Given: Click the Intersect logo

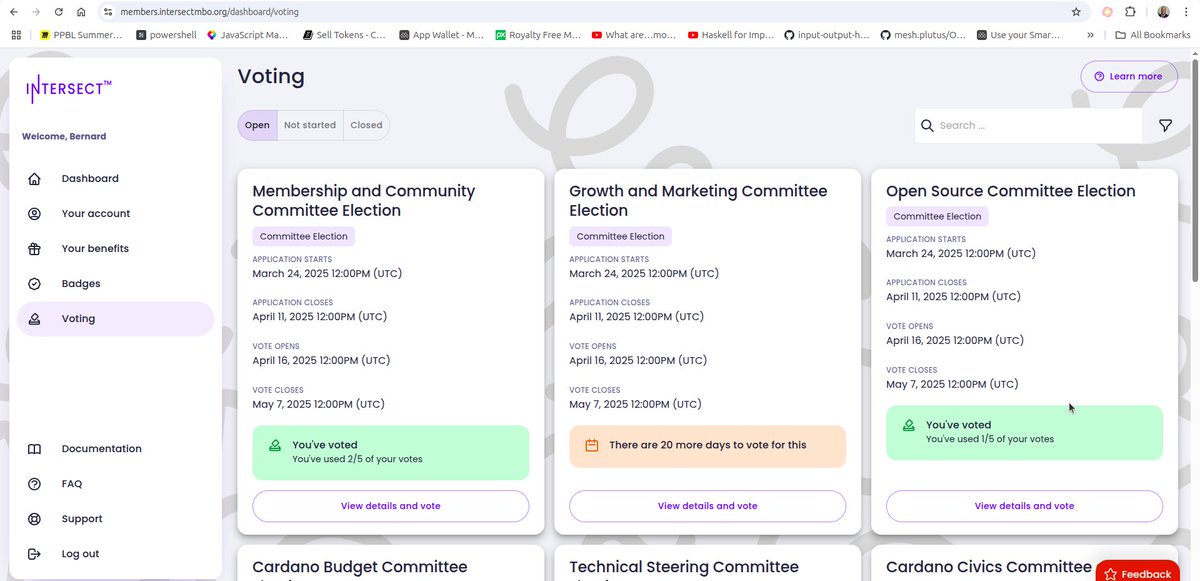Looking at the screenshot, I should [68, 89].
